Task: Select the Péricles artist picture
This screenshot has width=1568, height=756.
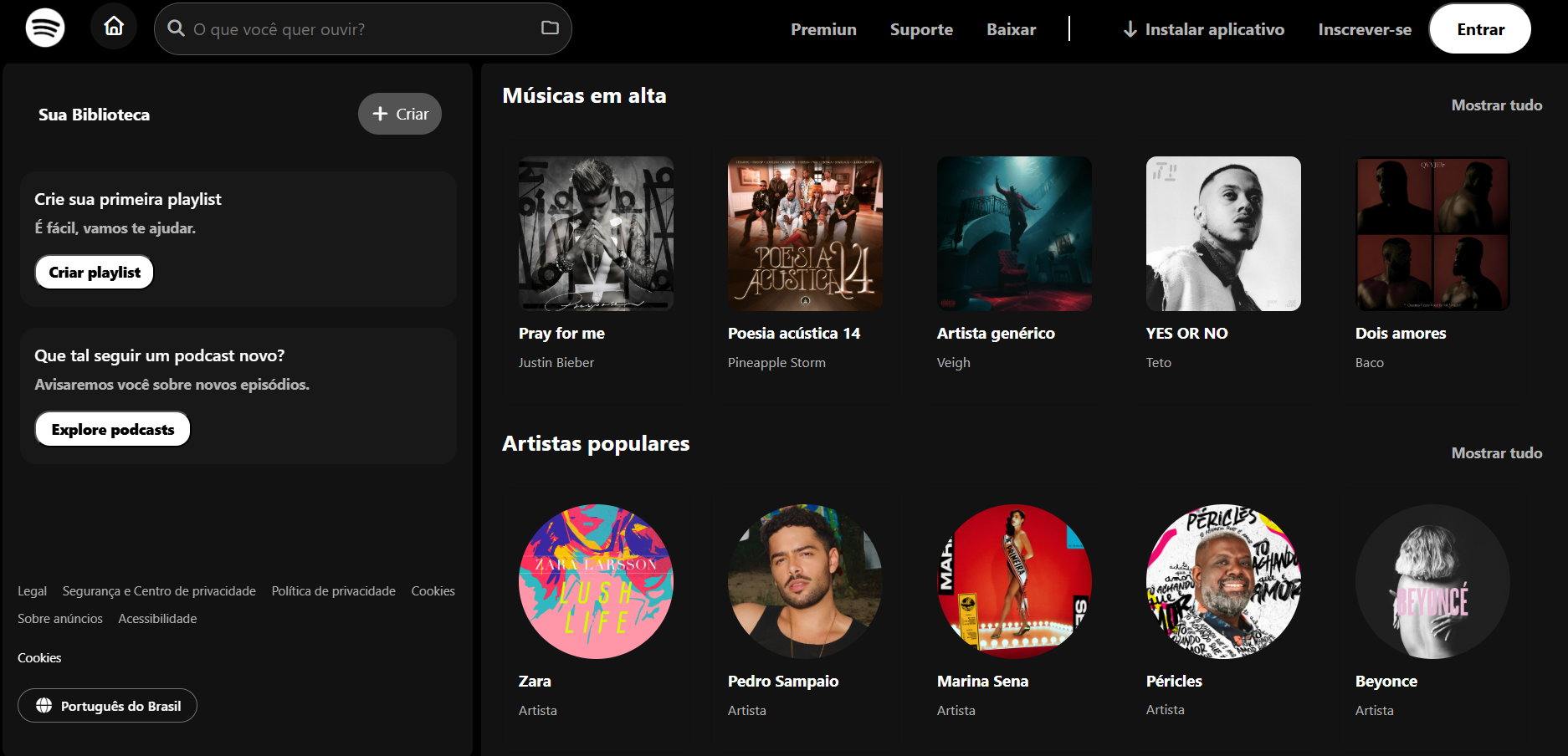Action: [x=1223, y=581]
